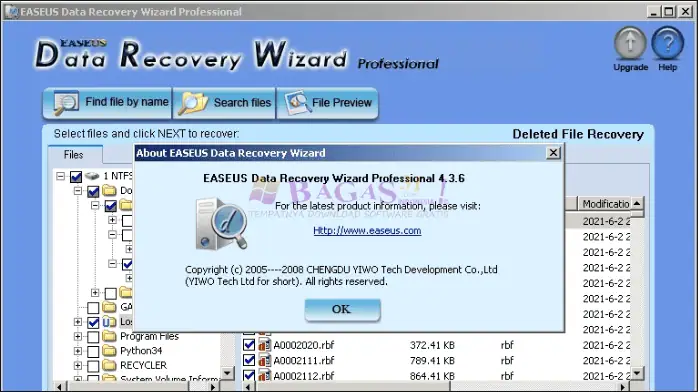
Task: Click the file icon of A0002112.rbf
Action: coord(264,376)
